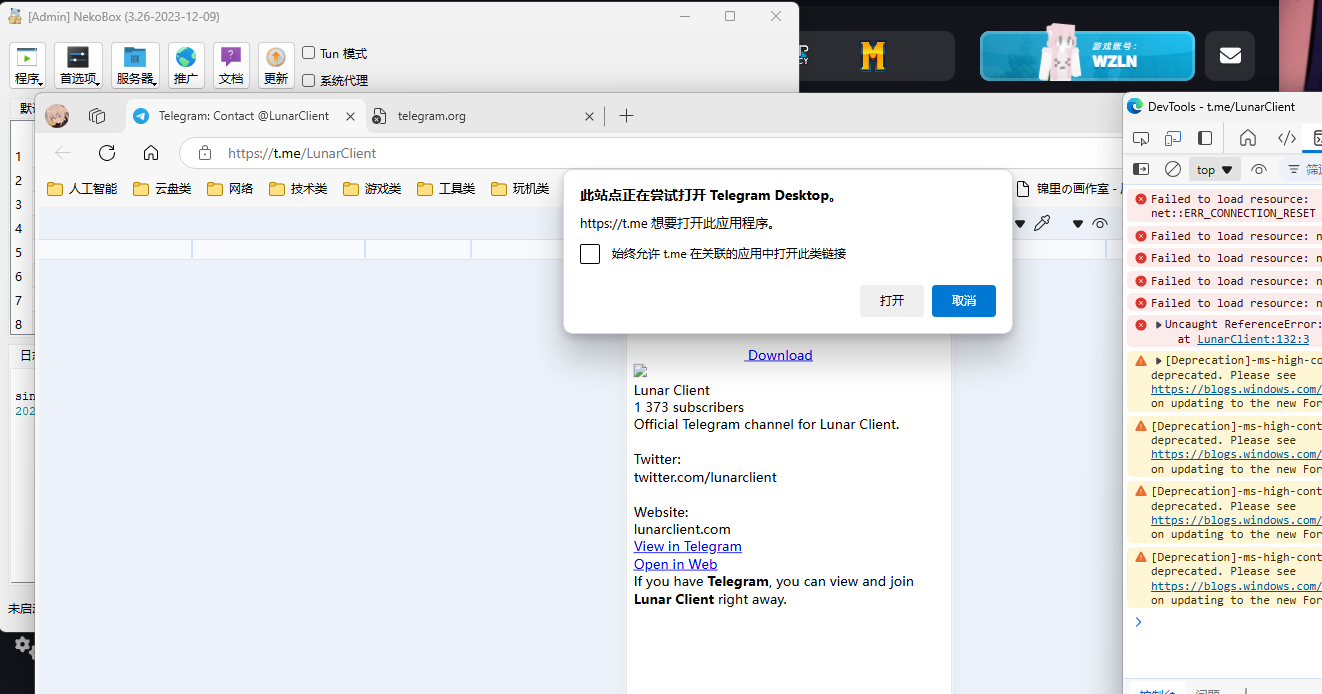
Task: Open the 网络 bookmarks folder
Action: click(x=230, y=188)
